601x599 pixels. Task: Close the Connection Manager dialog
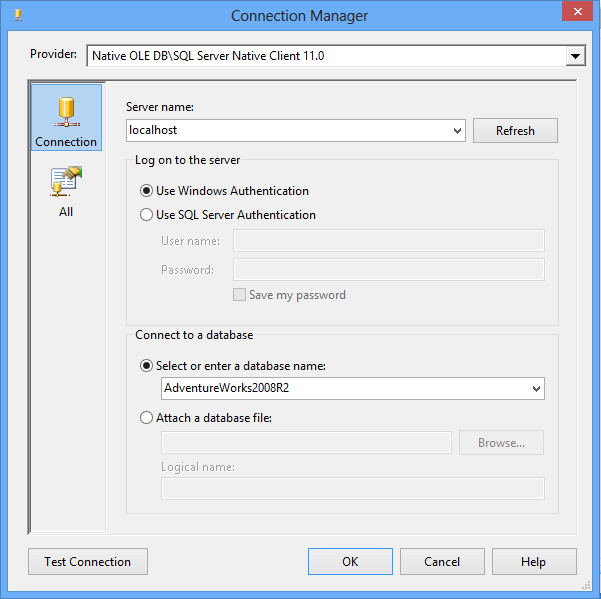[x=578, y=11]
